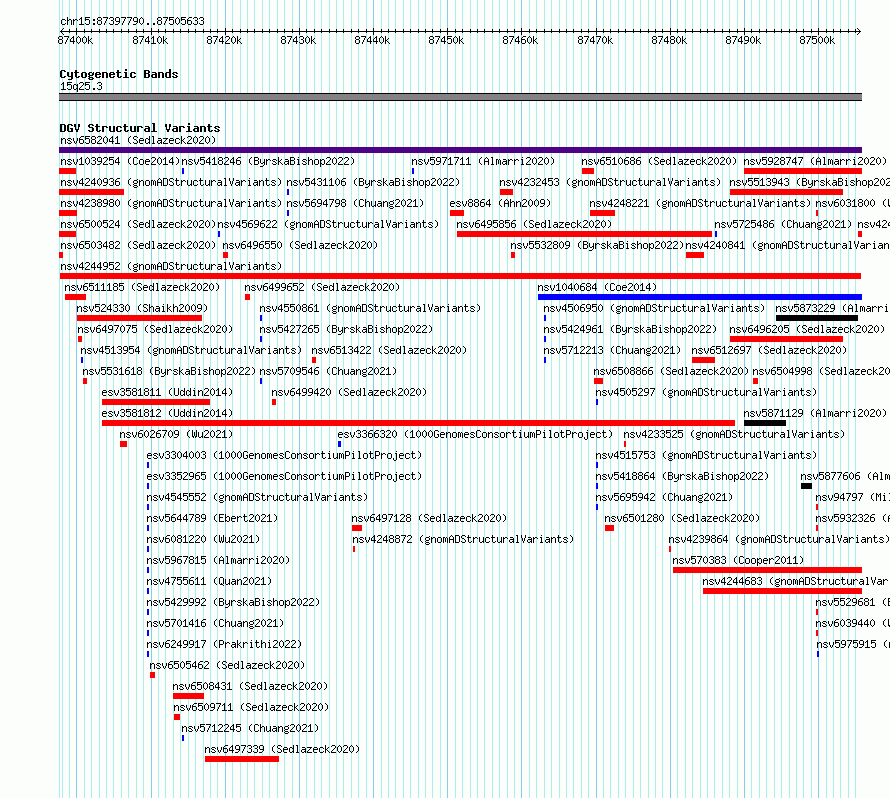Screen dimensions: 890x798
Task: Select esv3366320 (1000GenomesConsortiumPilotProject) variant
Action: tap(475, 434)
